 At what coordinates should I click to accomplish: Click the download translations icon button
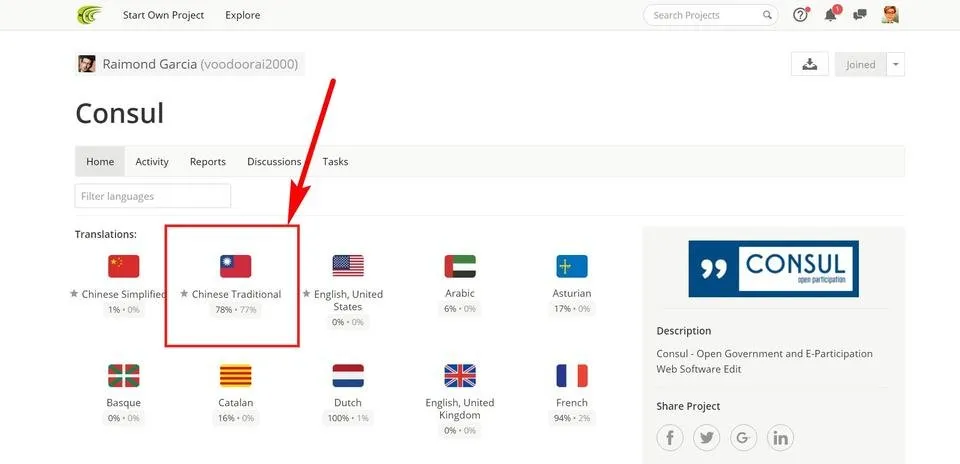(x=809, y=64)
